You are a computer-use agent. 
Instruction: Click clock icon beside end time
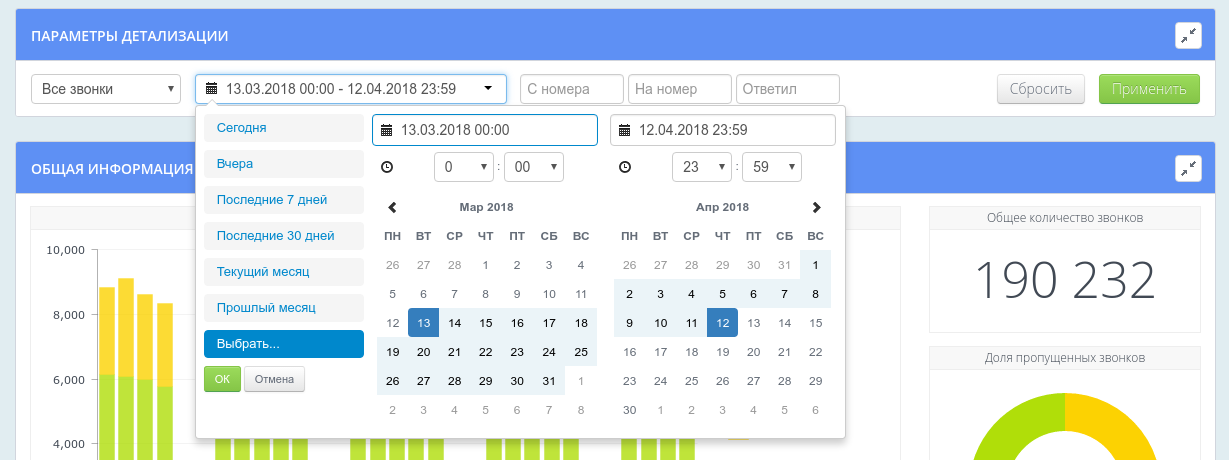625,167
